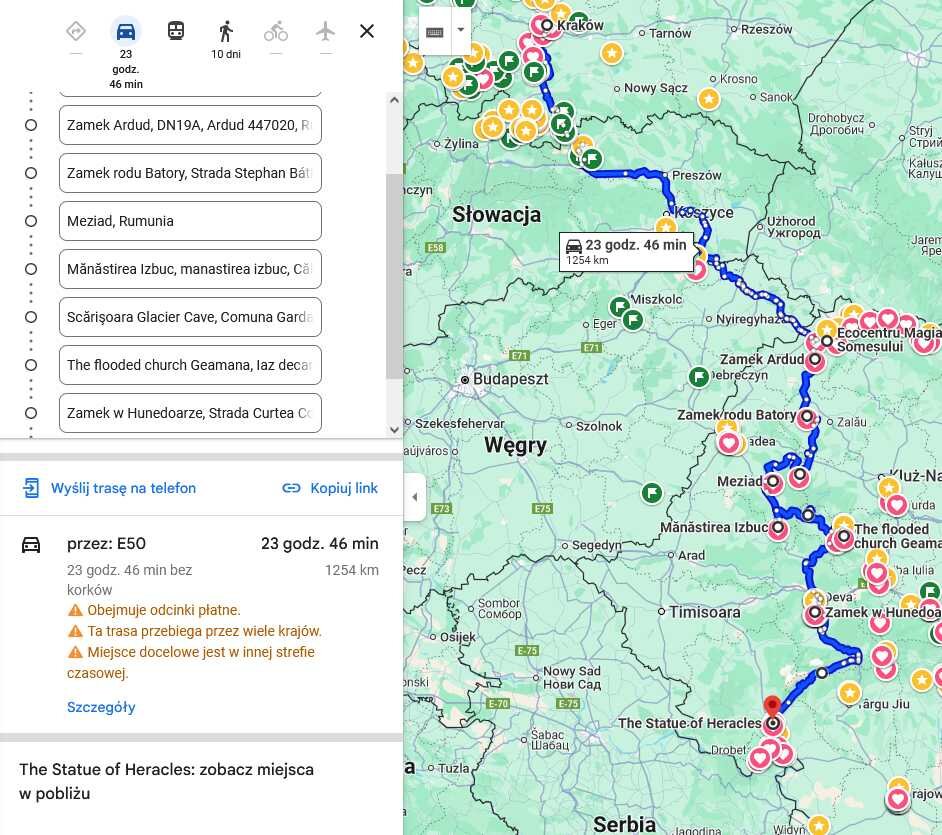Switch to public transit travel mode
This screenshot has width=942, height=835.
[176, 31]
